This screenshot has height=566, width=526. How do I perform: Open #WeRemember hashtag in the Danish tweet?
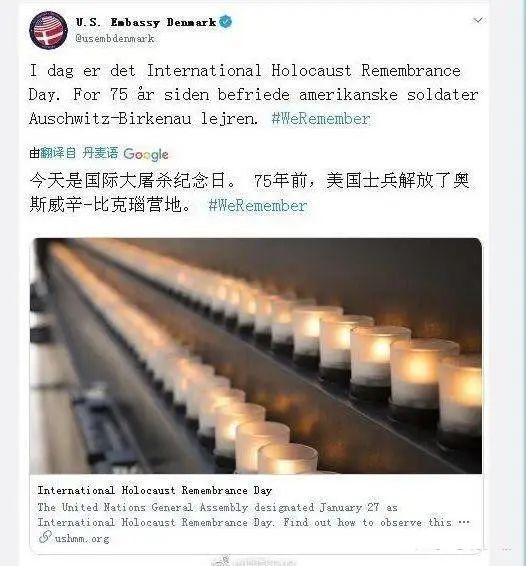321,119
